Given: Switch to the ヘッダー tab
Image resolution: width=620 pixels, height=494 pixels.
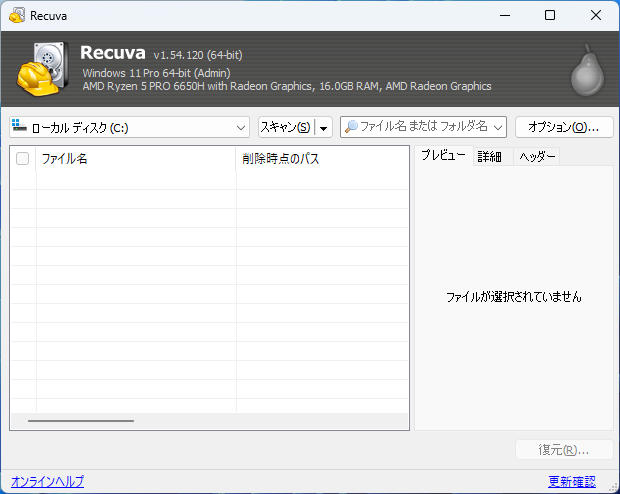Looking at the screenshot, I should pos(537,157).
